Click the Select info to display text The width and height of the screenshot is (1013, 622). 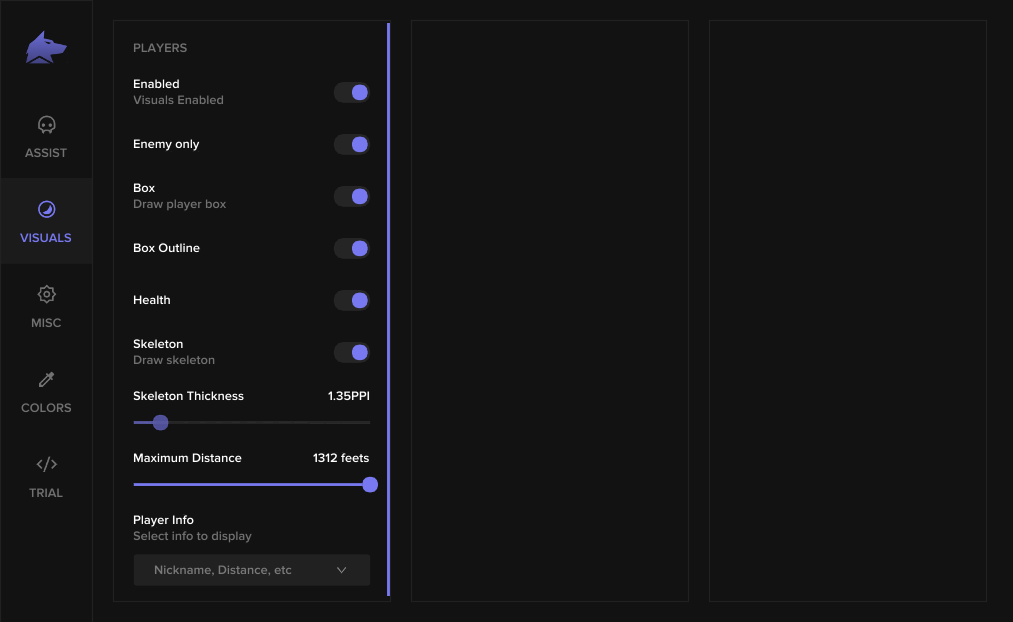click(193, 536)
